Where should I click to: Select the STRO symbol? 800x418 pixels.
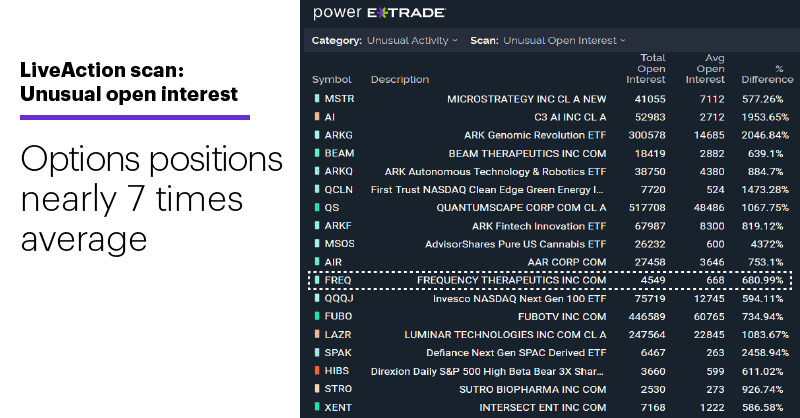(338, 389)
